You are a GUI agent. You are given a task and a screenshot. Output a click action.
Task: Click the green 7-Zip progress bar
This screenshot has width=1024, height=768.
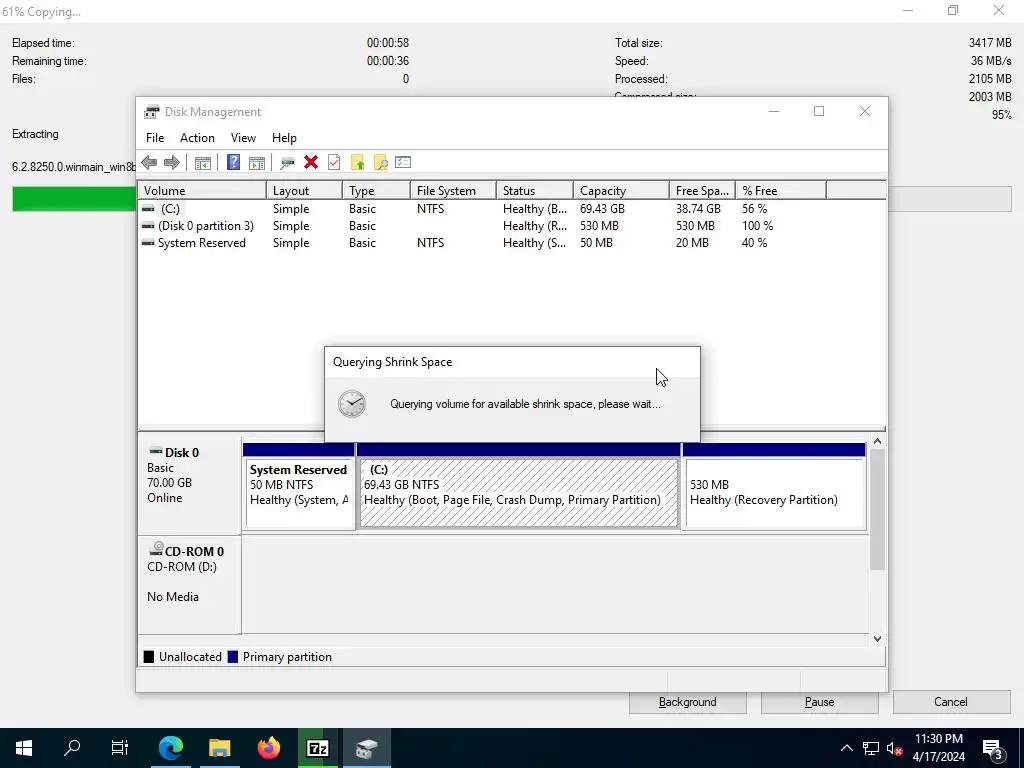click(x=74, y=199)
